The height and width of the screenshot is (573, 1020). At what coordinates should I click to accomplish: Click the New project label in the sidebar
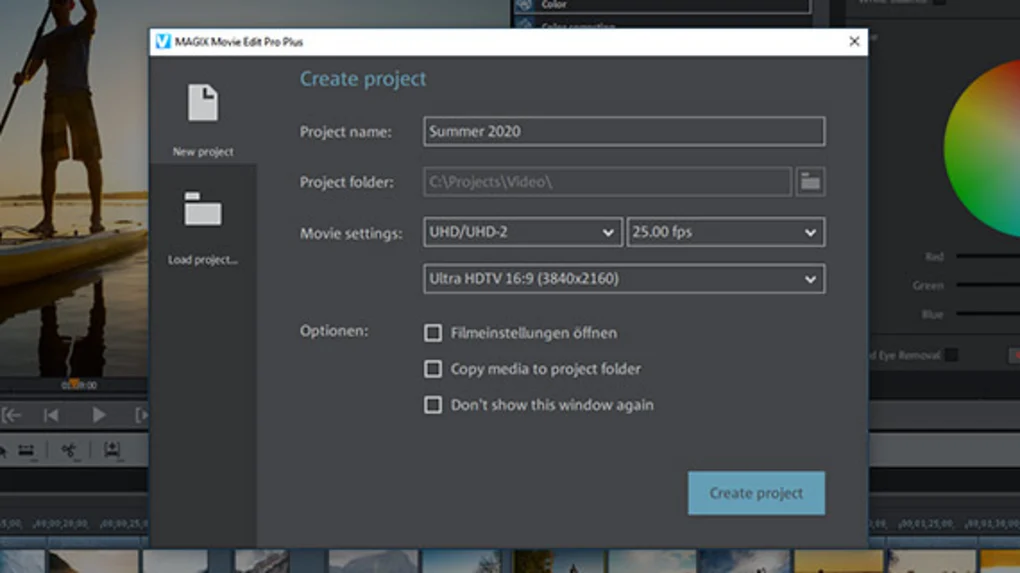(203, 152)
